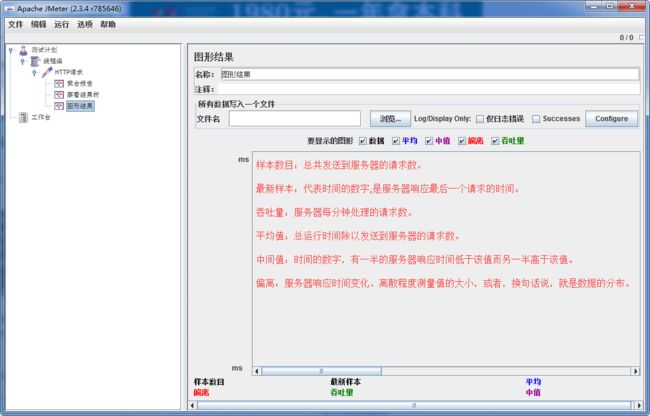Click the 测试计划 flask icon
The image size is (650, 416).
coord(23,51)
